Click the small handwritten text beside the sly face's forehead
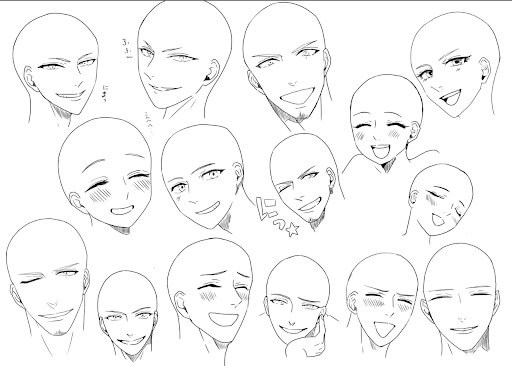The image size is (512, 366). tap(127, 48)
